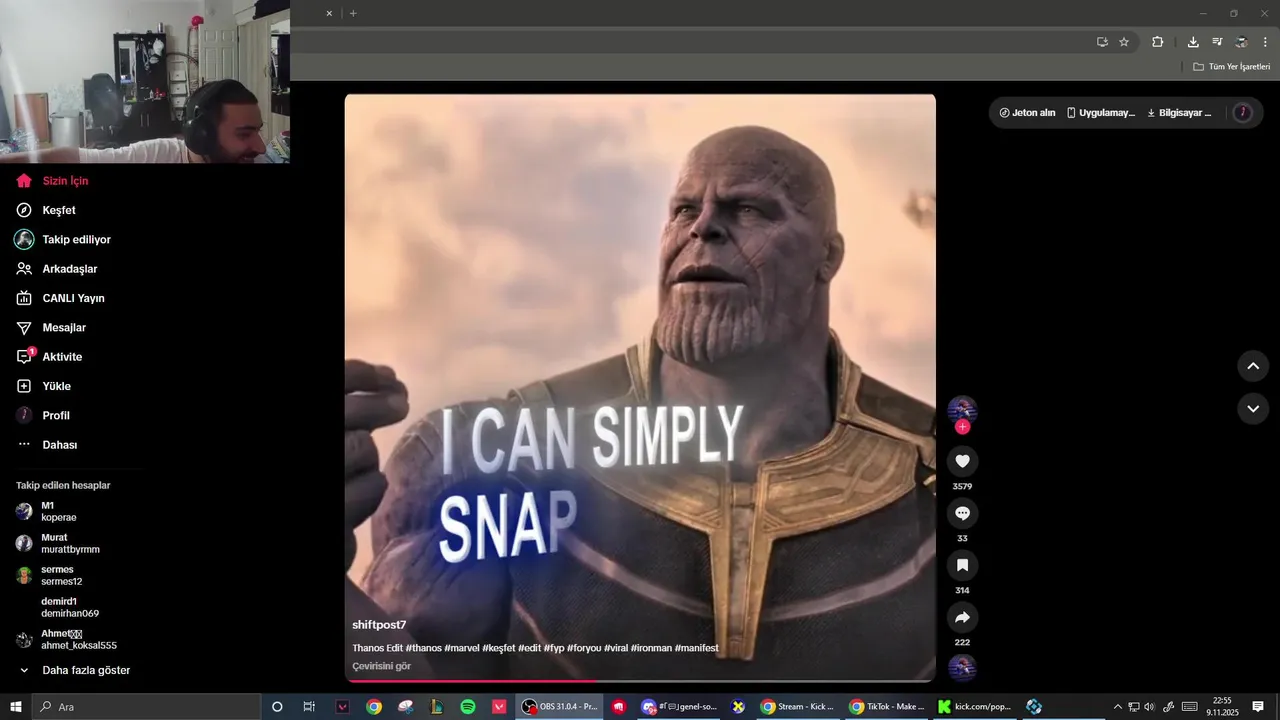Switch to the kick.com/pop taskbar window
The width and height of the screenshot is (1280, 720).
[975, 707]
